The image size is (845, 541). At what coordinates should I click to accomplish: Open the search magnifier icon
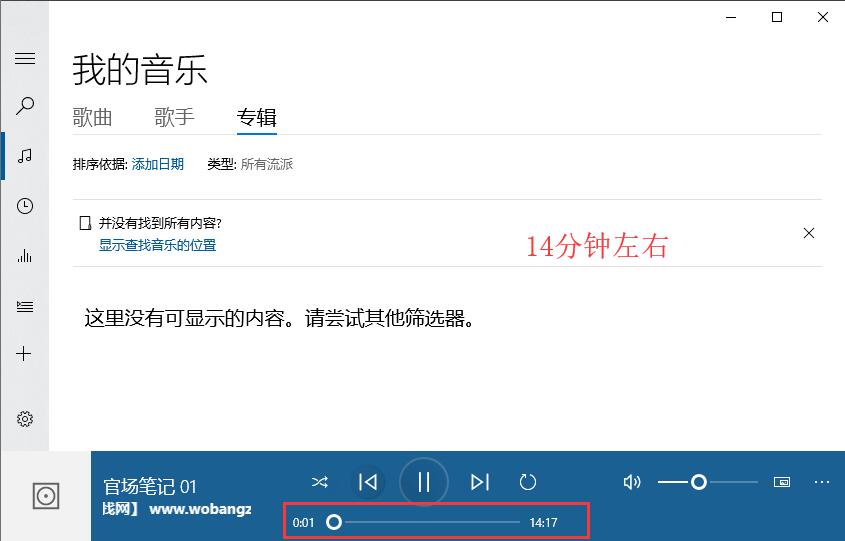click(x=25, y=106)
